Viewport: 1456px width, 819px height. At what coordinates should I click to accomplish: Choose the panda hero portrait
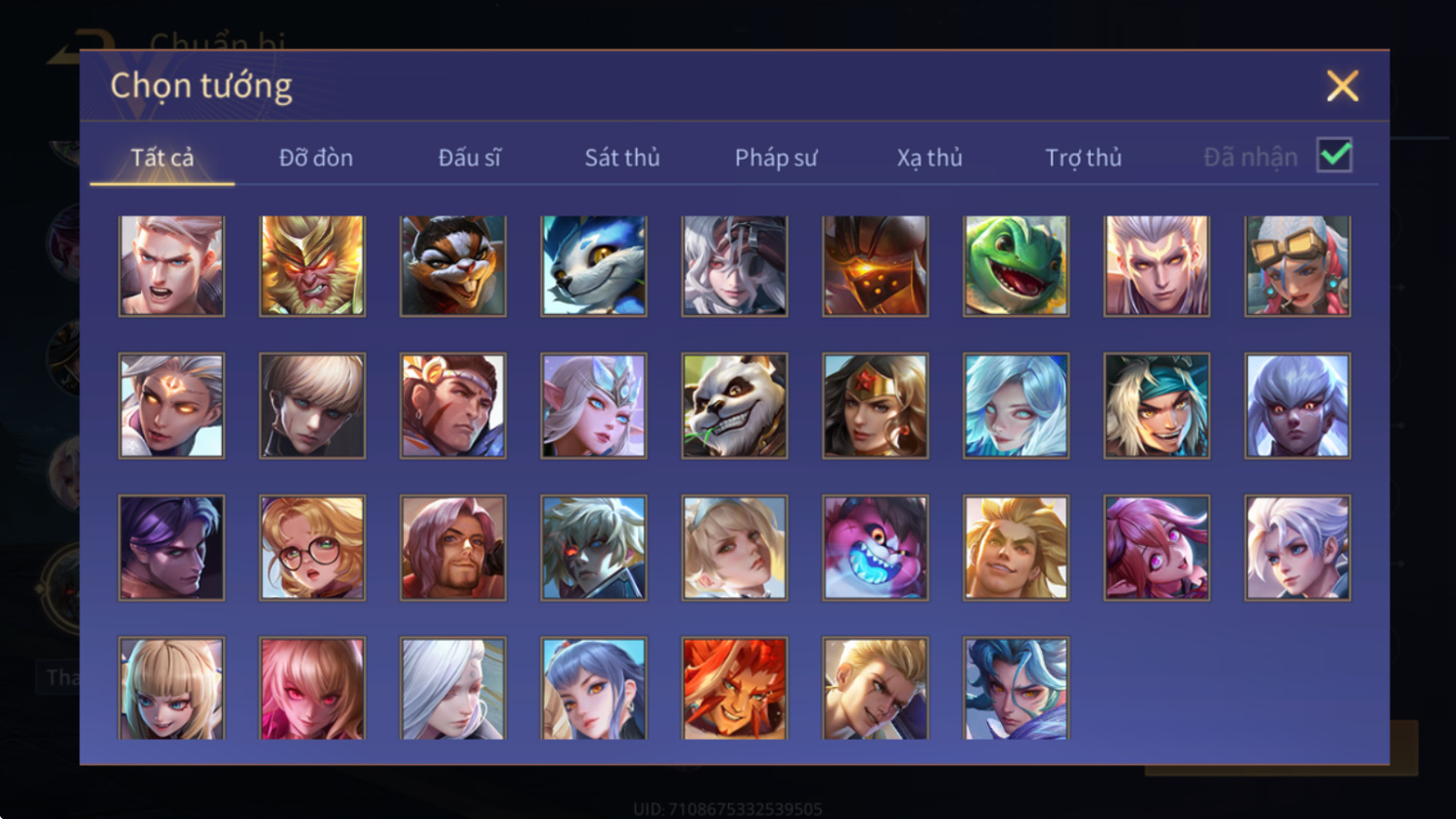coord(735,406)
